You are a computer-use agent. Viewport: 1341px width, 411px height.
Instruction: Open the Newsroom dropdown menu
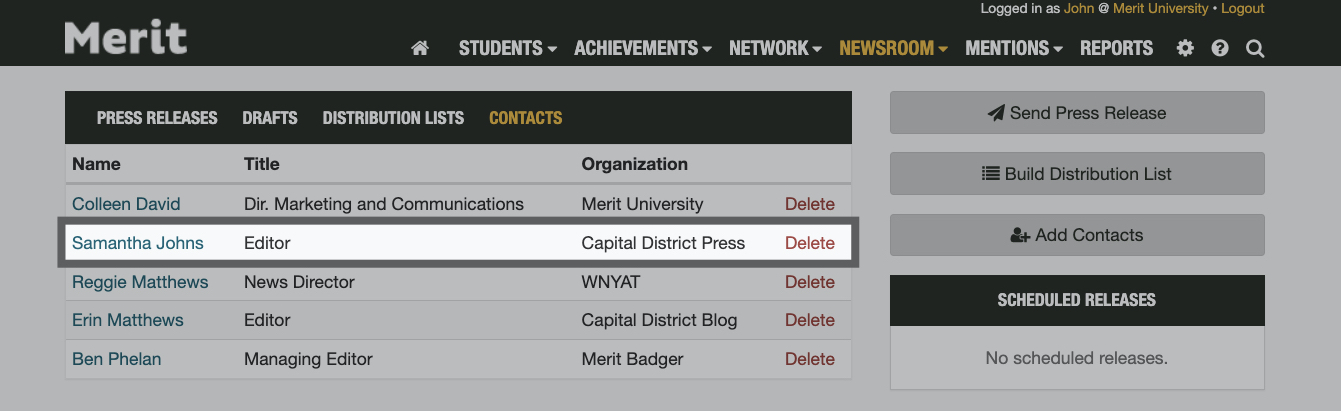[893, 48]
